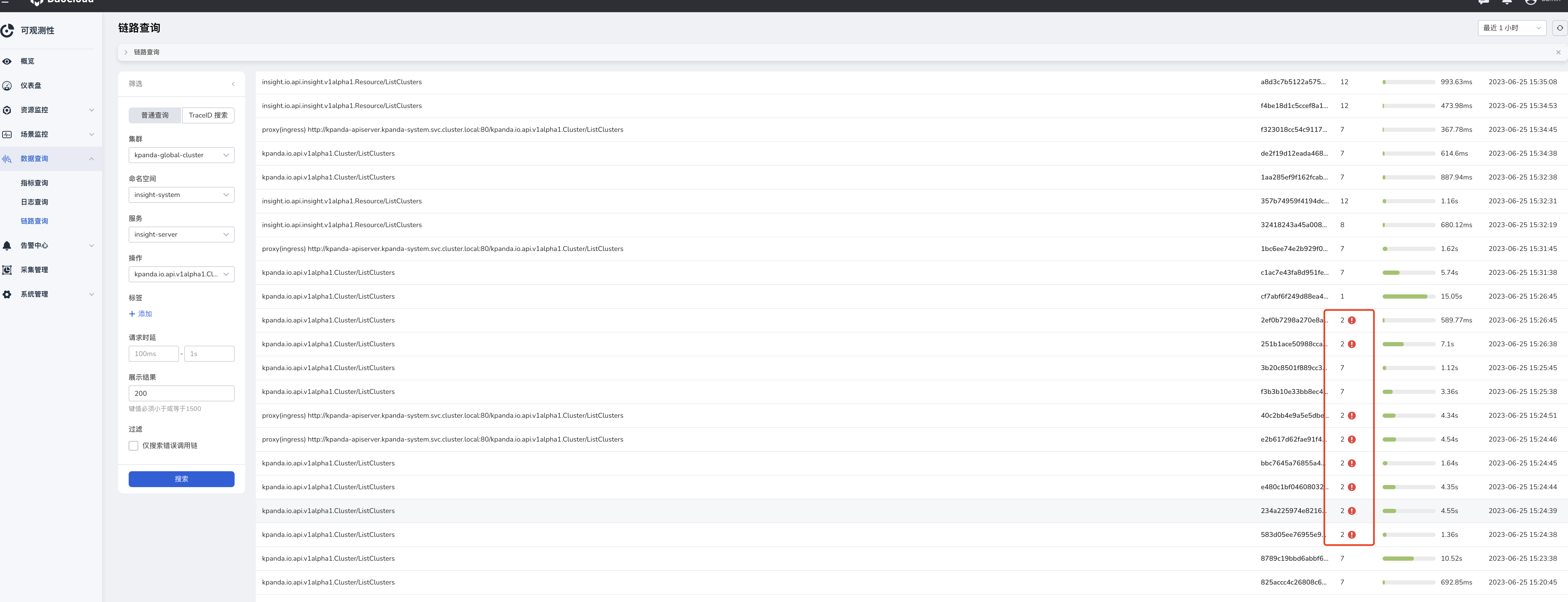Open trace 825accc4c26808c6
Screen dimensions: 1568x602
[x=1293, y=582]
